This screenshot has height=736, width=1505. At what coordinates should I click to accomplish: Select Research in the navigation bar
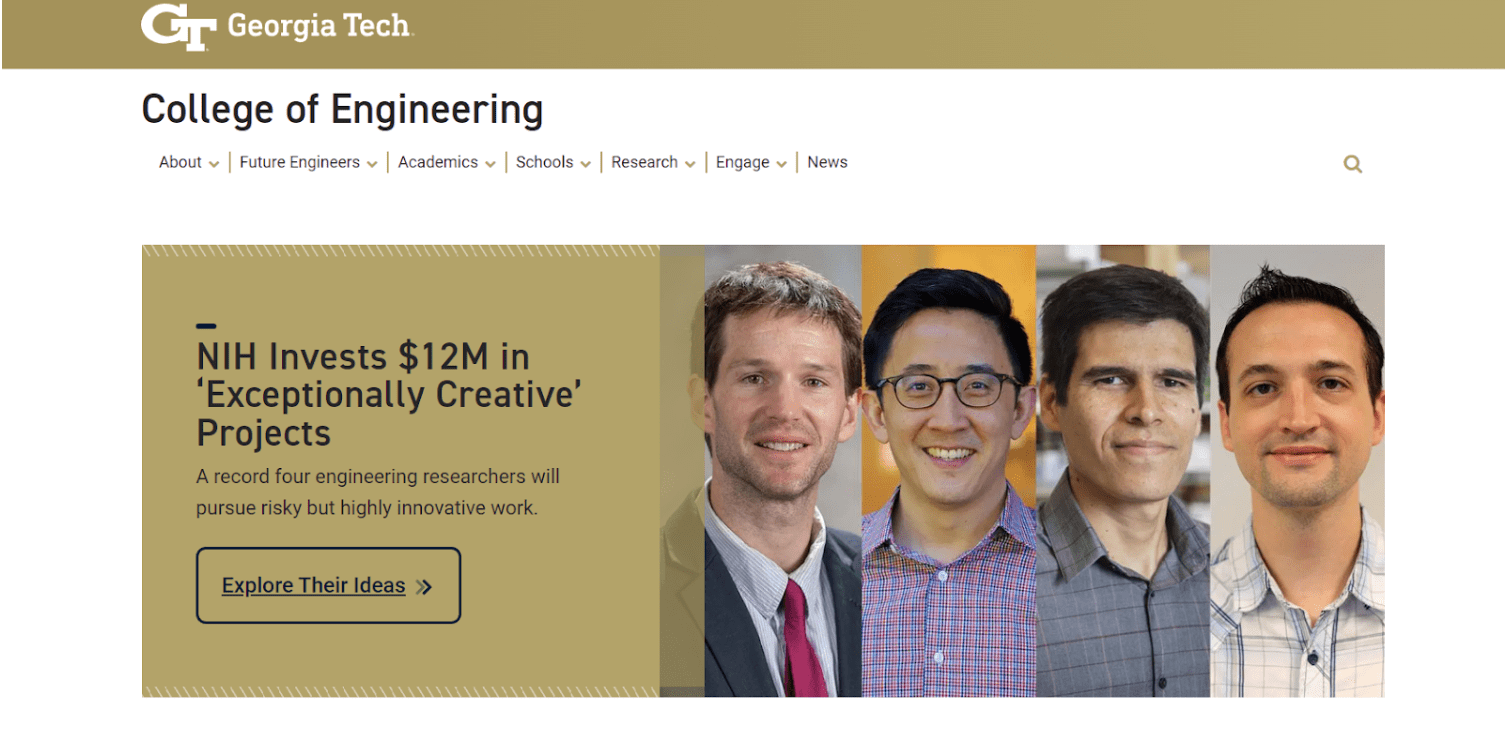tap(645, 162)
